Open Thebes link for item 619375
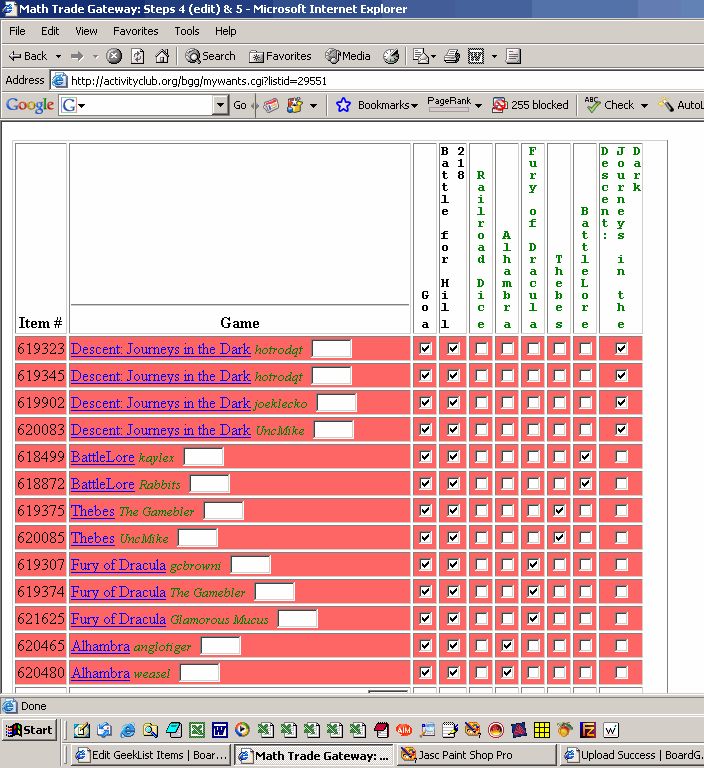 click(92, 511)
